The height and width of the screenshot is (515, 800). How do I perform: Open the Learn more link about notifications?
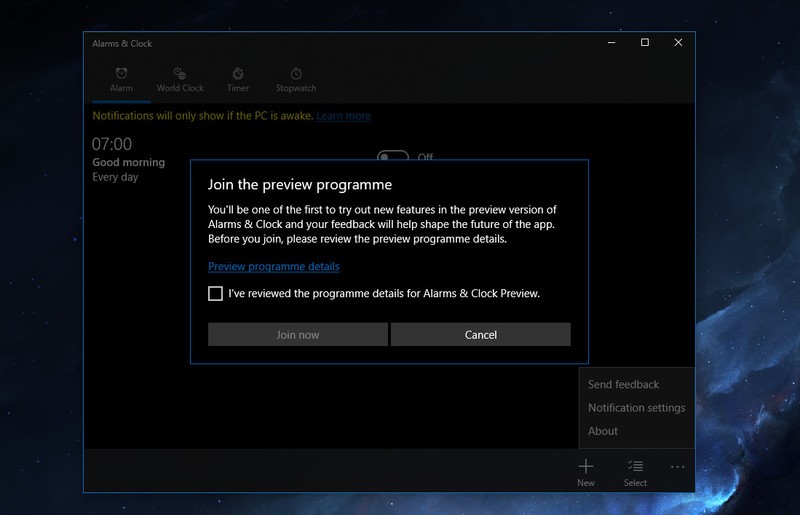(343, 116)
